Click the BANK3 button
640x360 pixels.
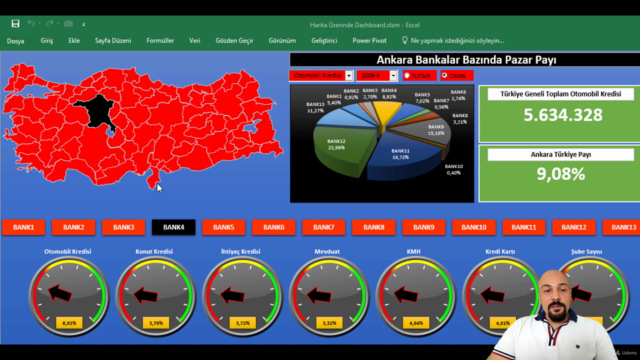[123, 227]
